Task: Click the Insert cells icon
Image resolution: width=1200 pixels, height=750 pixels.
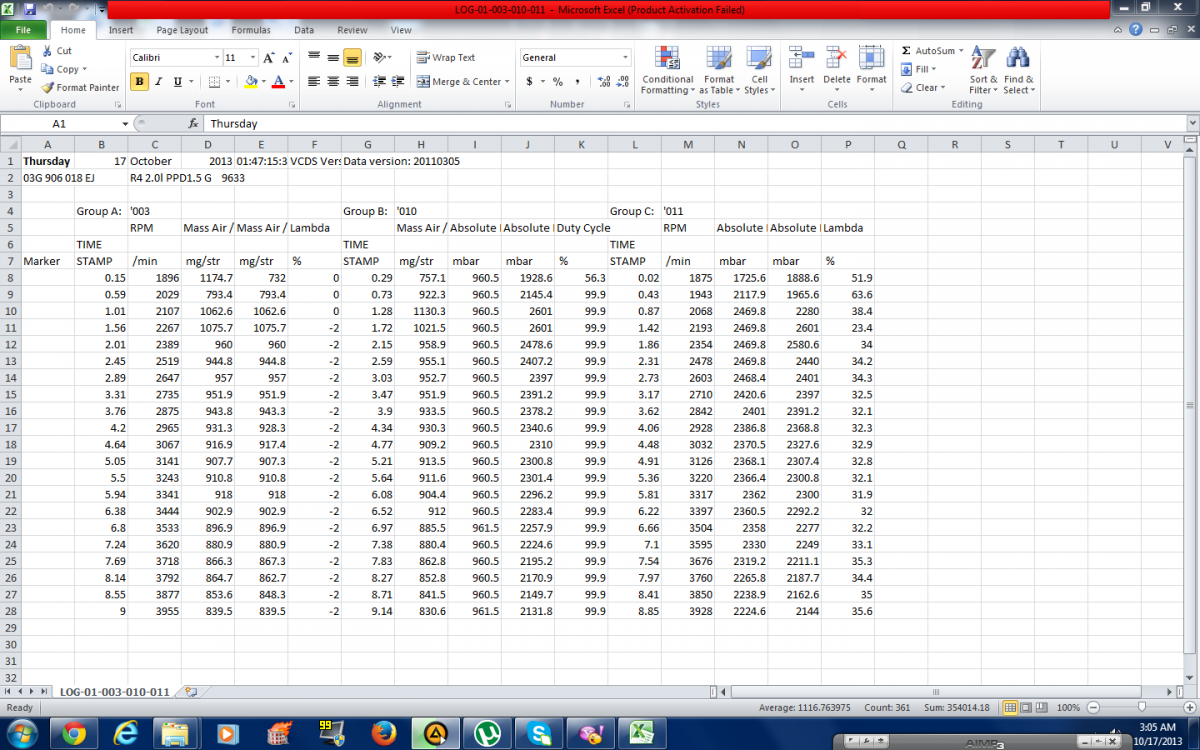Action: click(801, 59)
